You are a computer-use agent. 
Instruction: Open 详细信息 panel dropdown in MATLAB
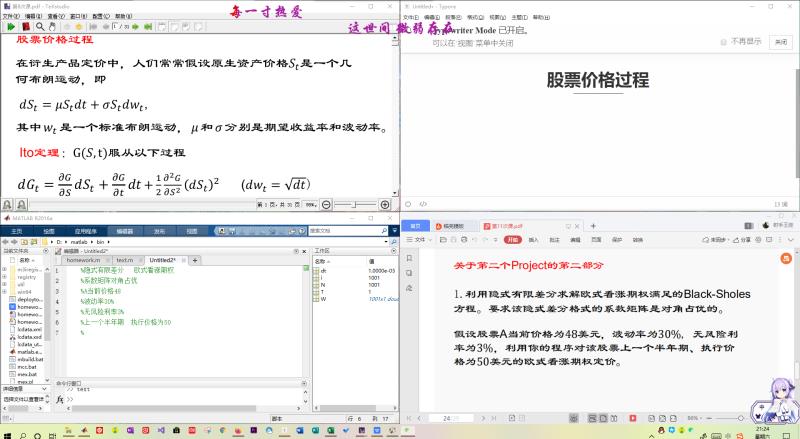[44, 389]
